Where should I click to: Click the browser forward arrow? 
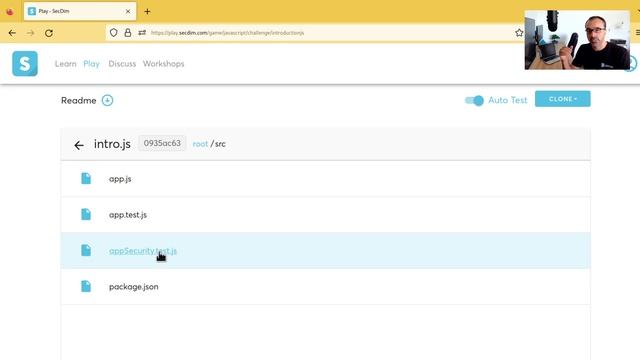tap(31, 33)
